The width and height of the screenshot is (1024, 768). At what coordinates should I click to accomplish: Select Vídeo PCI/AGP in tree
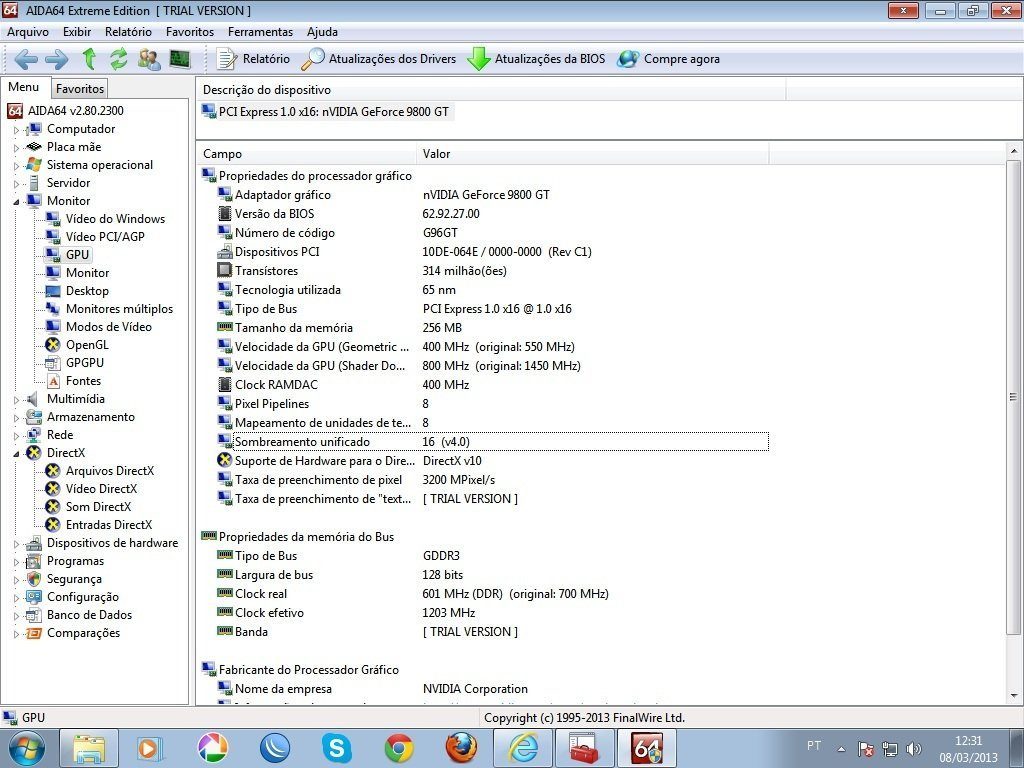(x=104, y=236)
